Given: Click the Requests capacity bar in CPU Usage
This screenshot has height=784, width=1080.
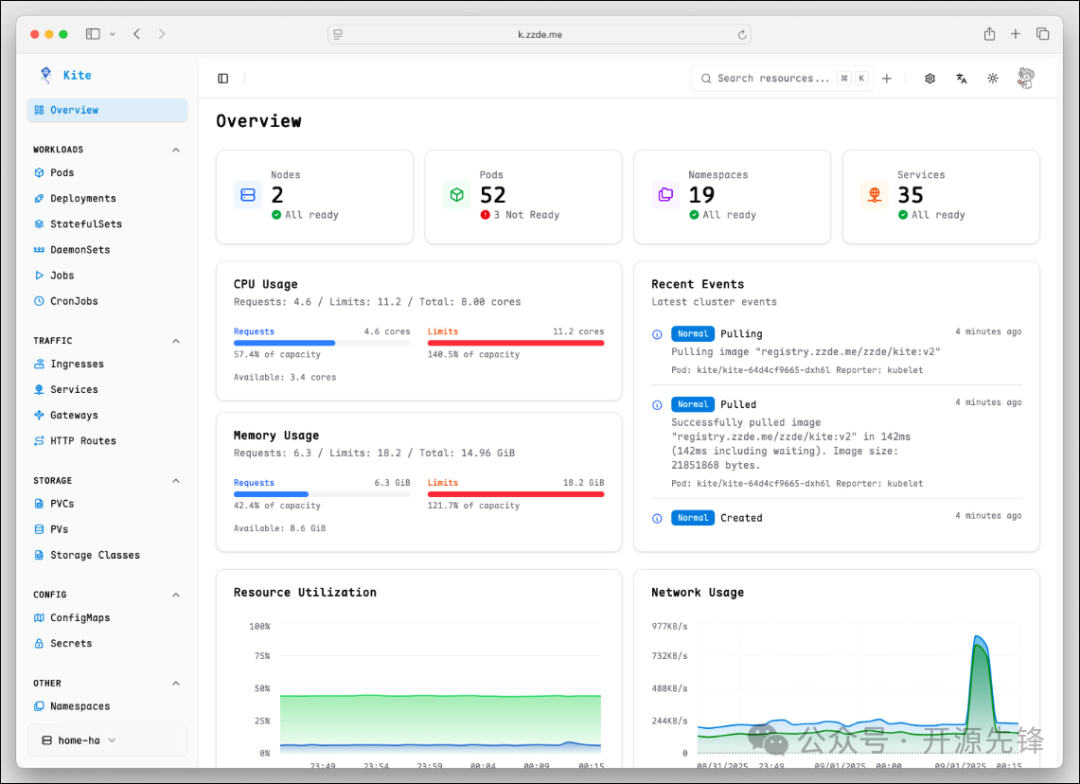Looking at the screenshot, I should click(x=322, y=344).
